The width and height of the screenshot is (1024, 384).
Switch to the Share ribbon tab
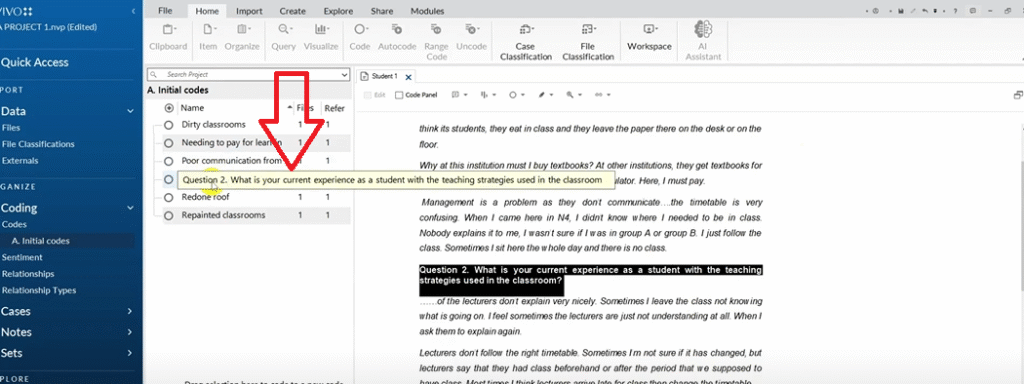pos(381,11)
